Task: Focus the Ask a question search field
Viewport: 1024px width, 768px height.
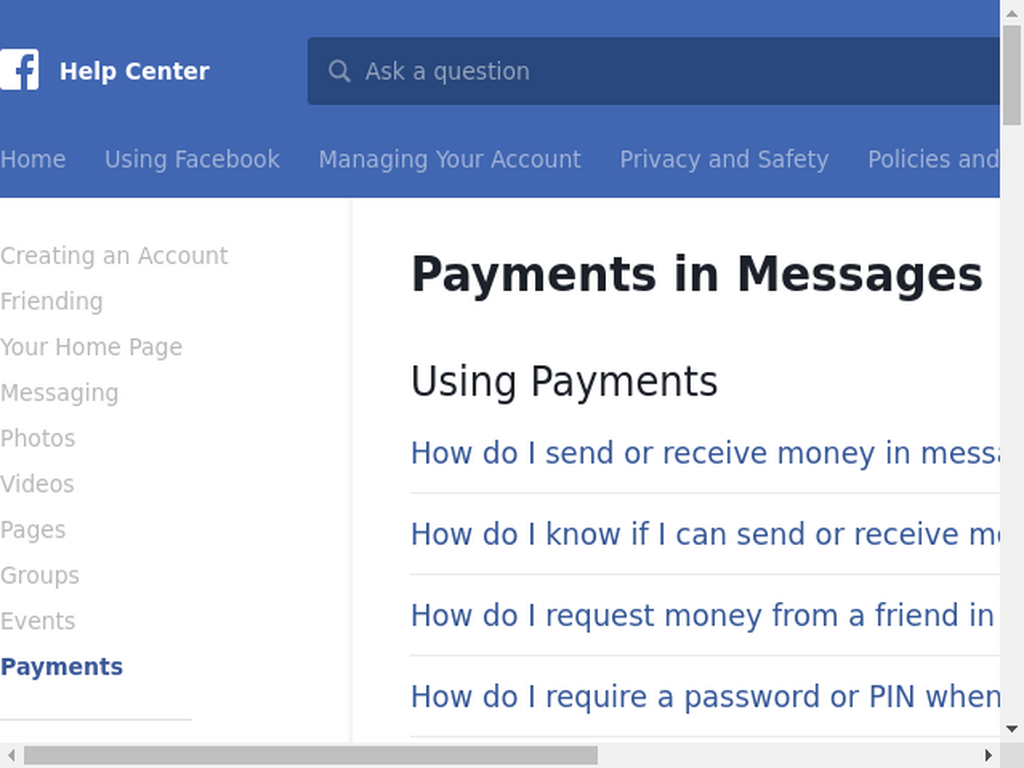Action: pos(654,71)
